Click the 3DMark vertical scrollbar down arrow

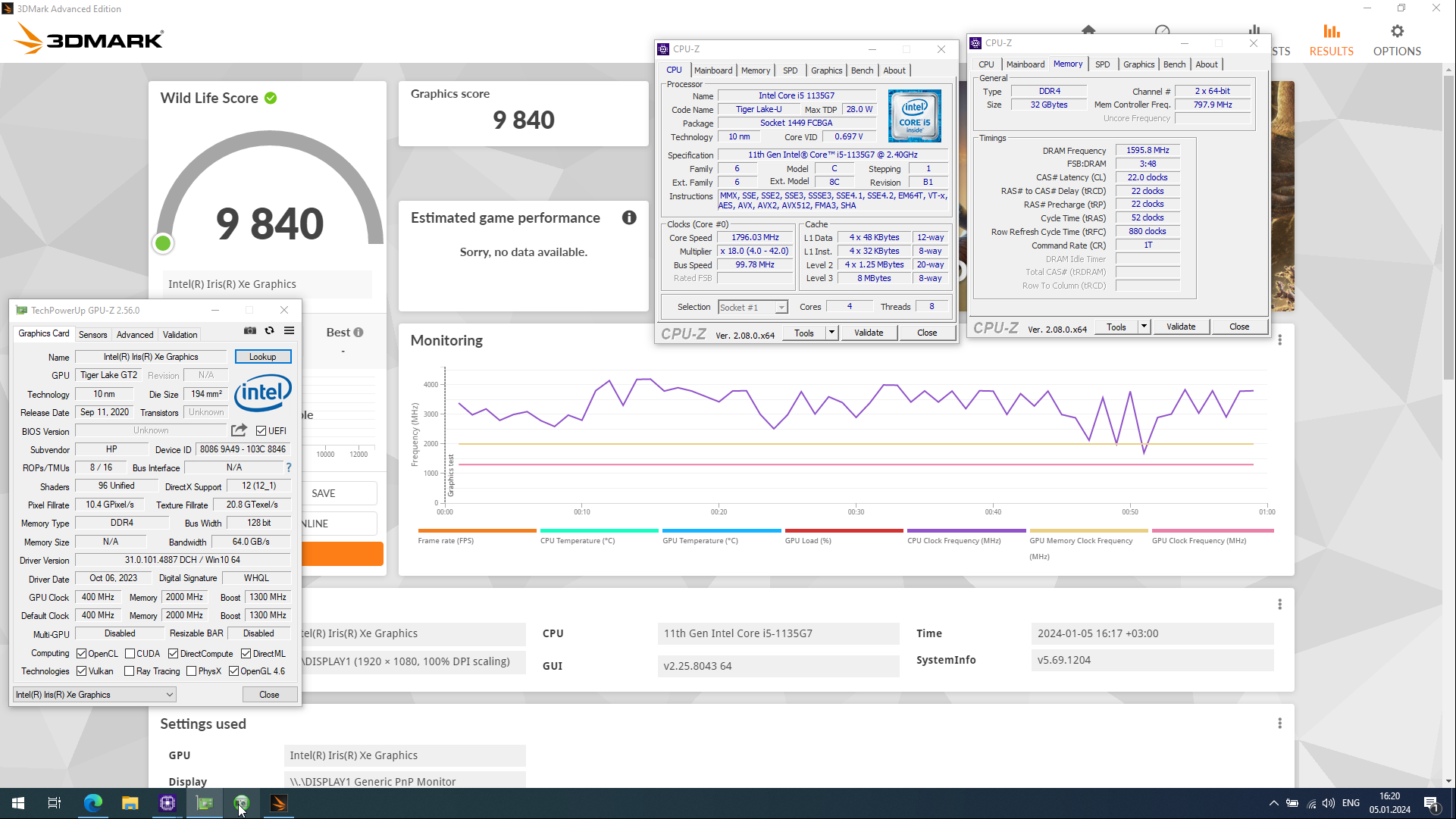pyautogui.click(x=1449, y=780)
